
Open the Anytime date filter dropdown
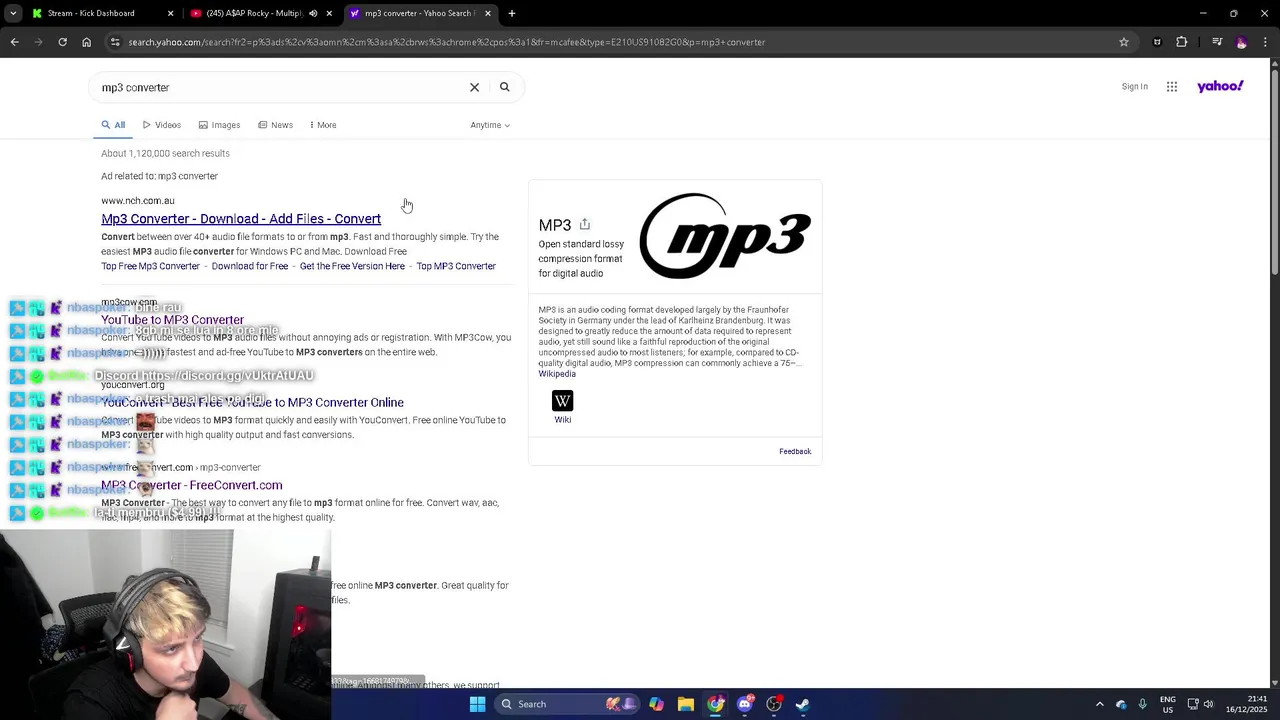tap(490, 125)
